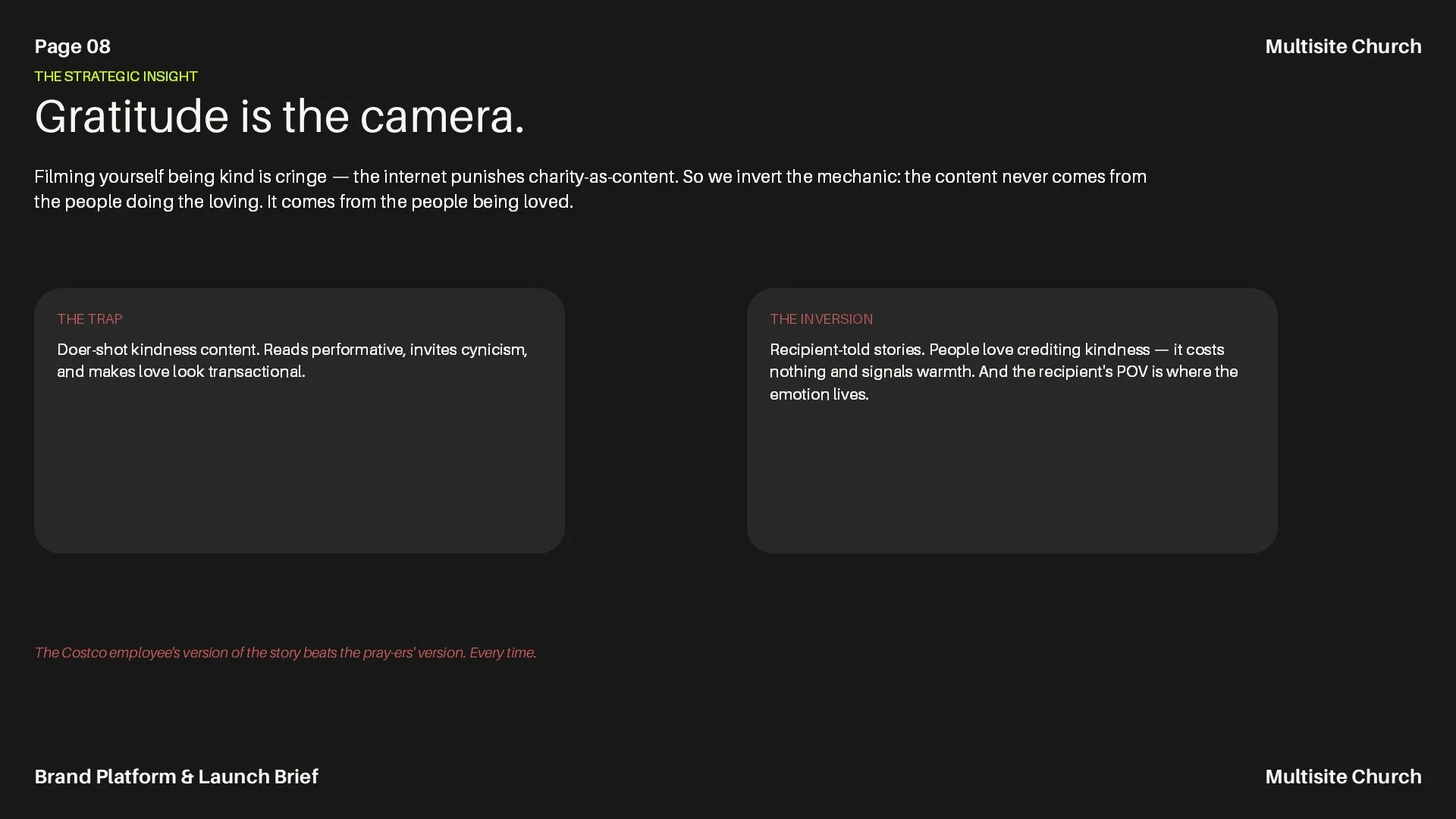Viewport: 1456px width, 819px height.
Task: Click the word cringe in the intro
Action: (301, 177)
